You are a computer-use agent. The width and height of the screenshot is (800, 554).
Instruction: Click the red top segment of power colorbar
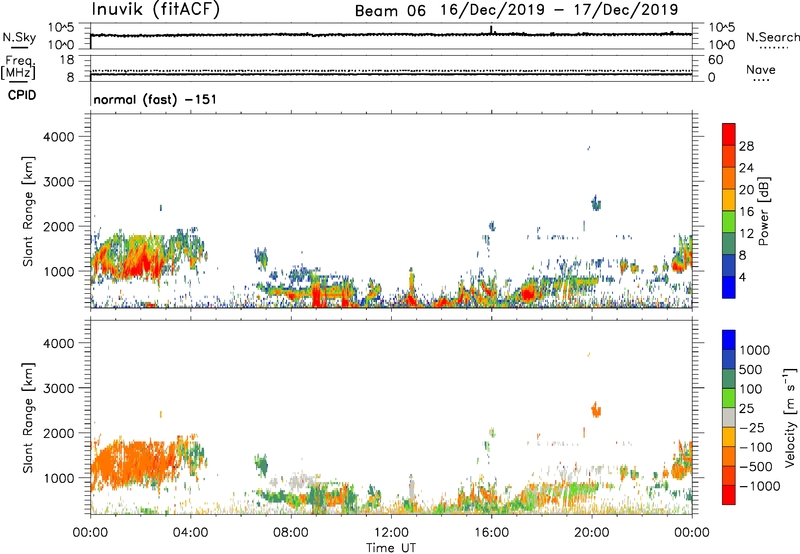(x=729, y=134)
